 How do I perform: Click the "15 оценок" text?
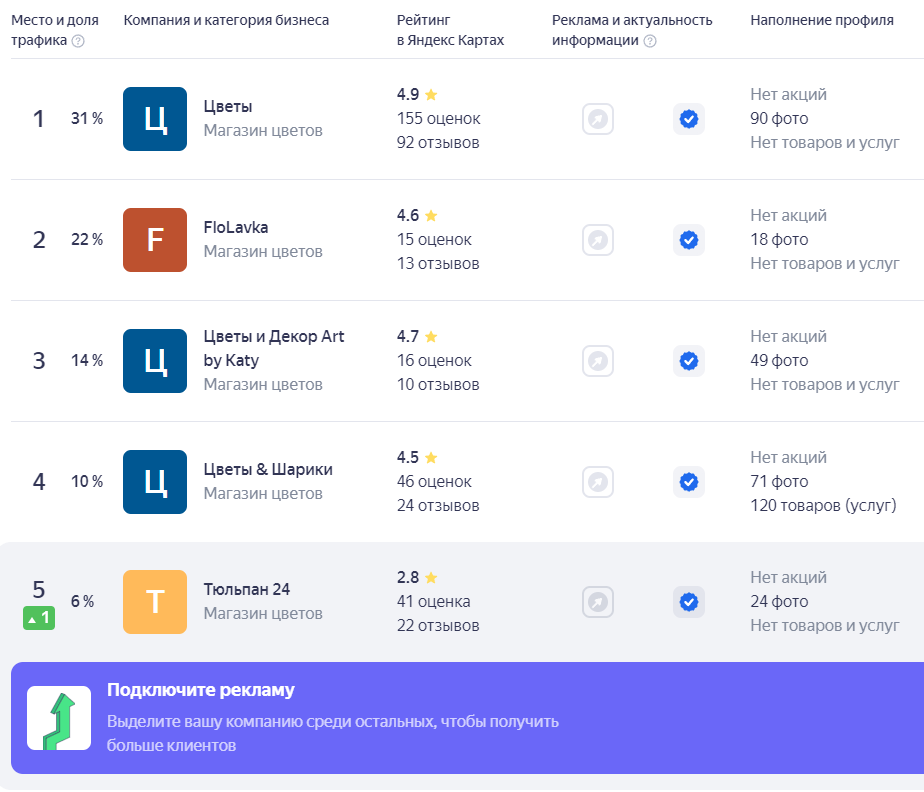point(434,239)
